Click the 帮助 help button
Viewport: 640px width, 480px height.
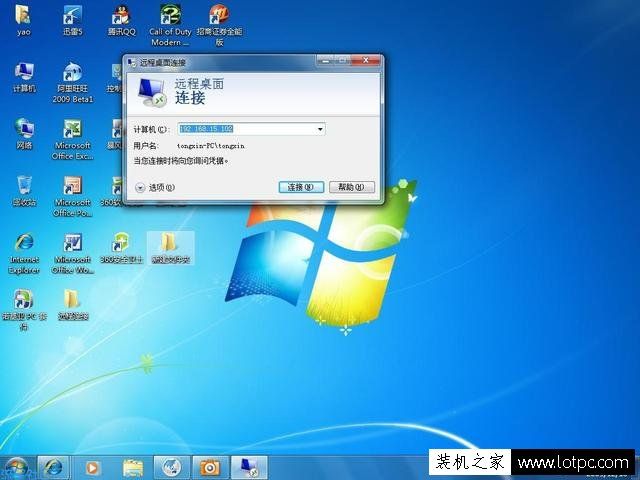351,187
